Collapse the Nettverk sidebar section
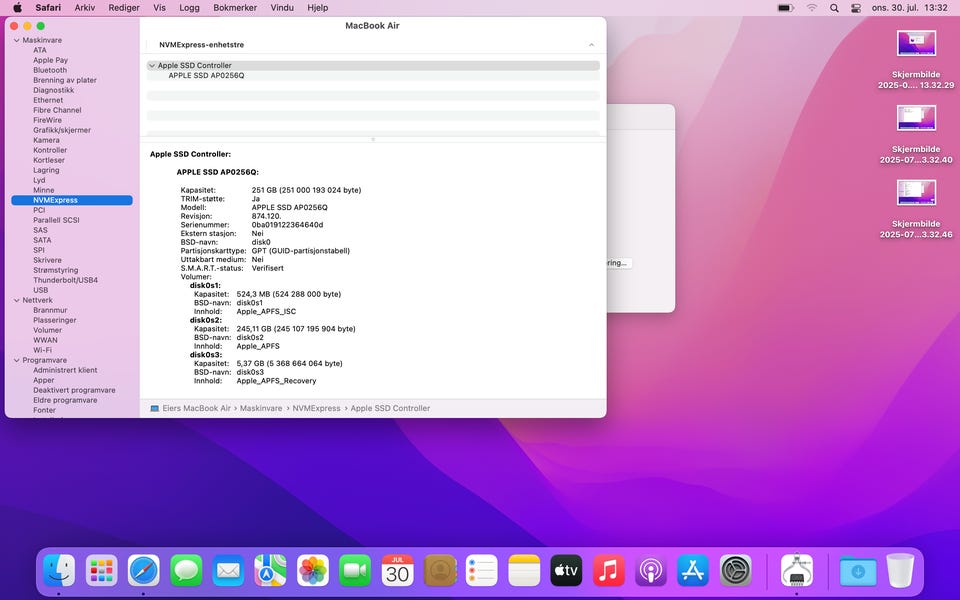 pyautogui.click(x=17, y=300)
